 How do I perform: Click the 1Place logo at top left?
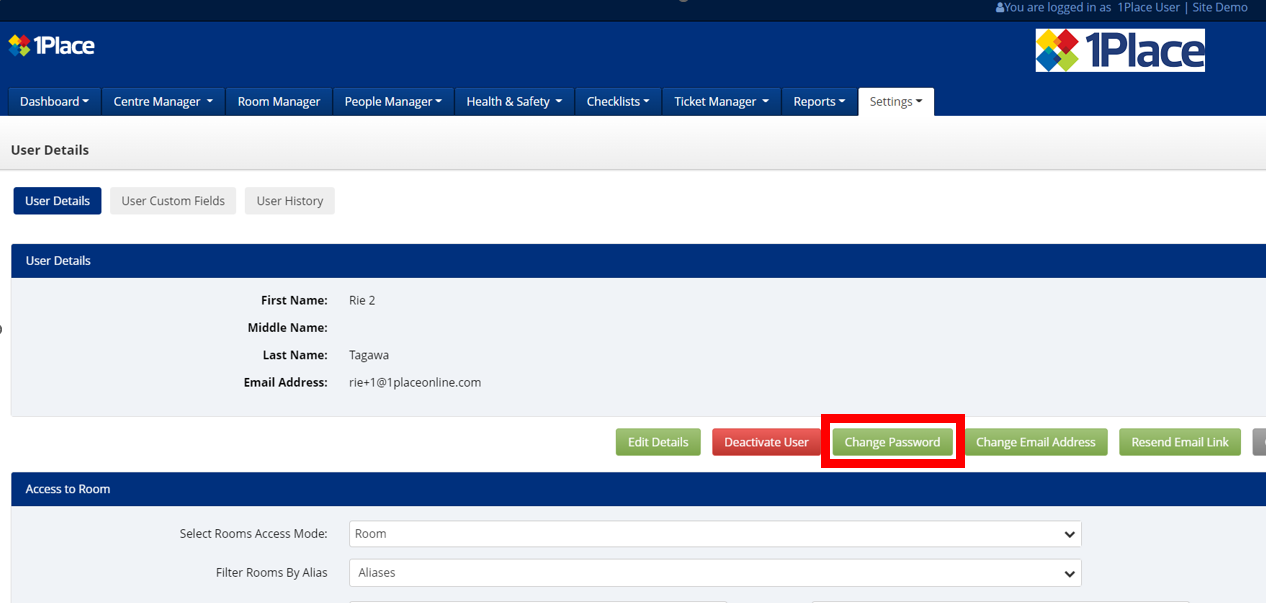tap(51, 45)
